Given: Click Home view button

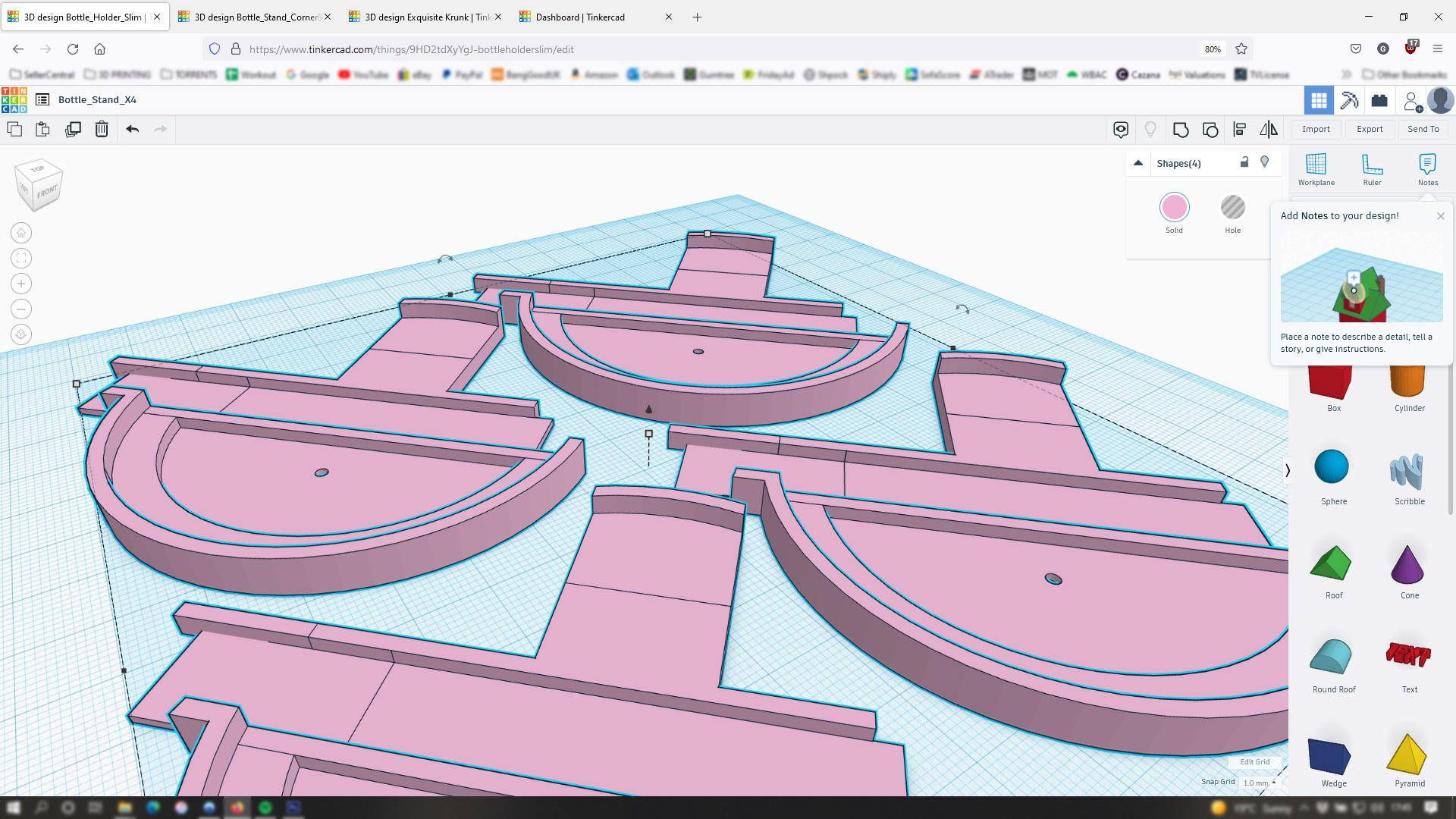Looking at the screenshot, I should point(21,233).
